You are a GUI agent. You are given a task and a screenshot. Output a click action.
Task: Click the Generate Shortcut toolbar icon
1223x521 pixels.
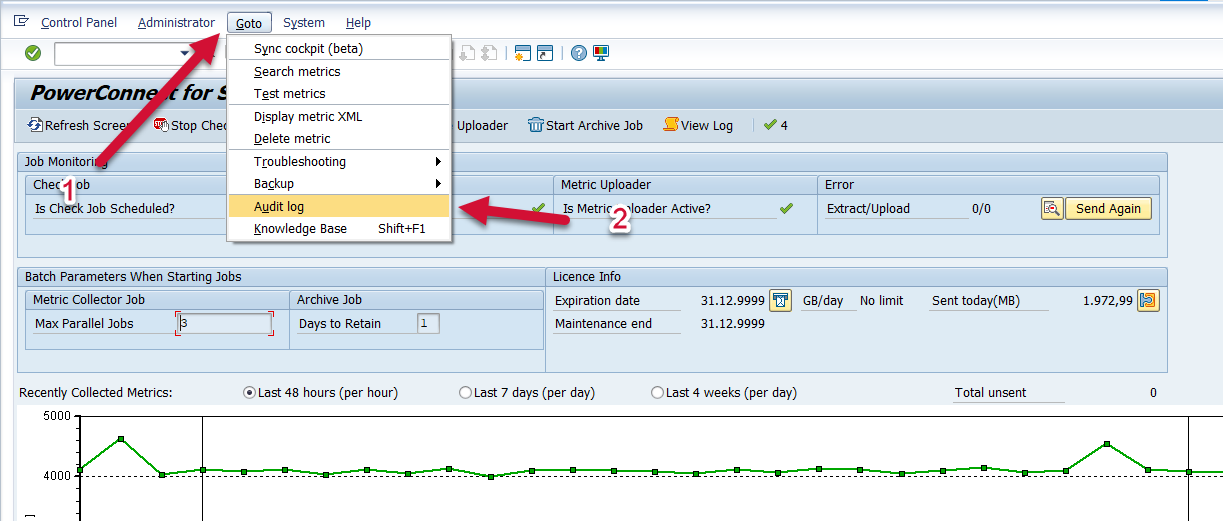(x=544, y=53)
